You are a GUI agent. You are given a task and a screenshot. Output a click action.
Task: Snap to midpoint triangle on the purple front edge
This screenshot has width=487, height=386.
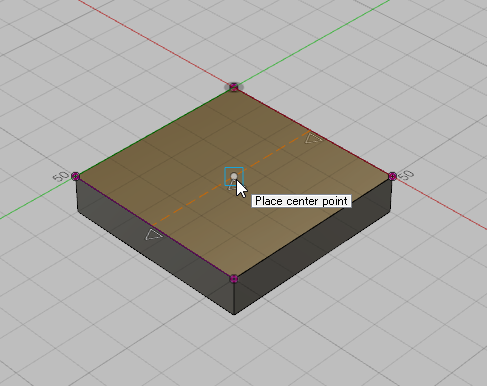coord(153,235)
